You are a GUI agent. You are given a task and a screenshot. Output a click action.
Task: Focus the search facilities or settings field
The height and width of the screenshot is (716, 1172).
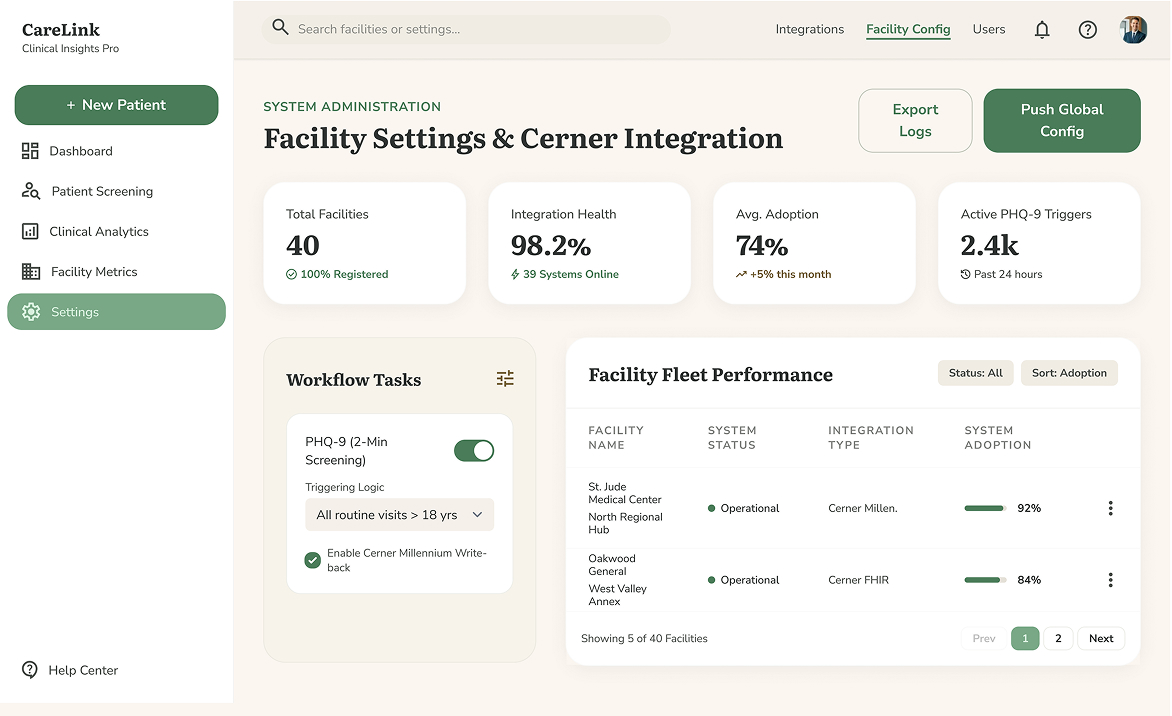(x=466, y=29)
